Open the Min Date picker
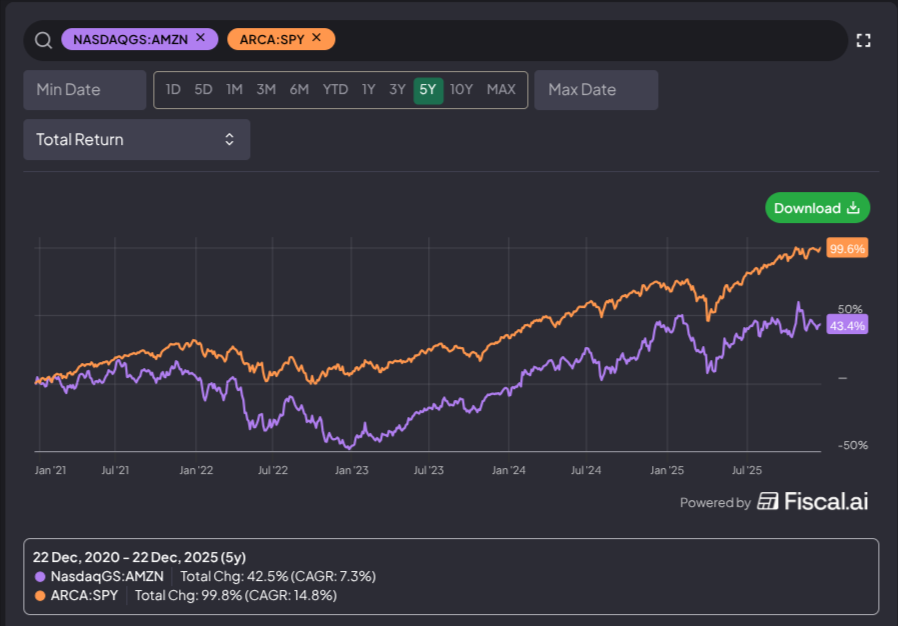The image size is (898, 626). coord(84,89)
